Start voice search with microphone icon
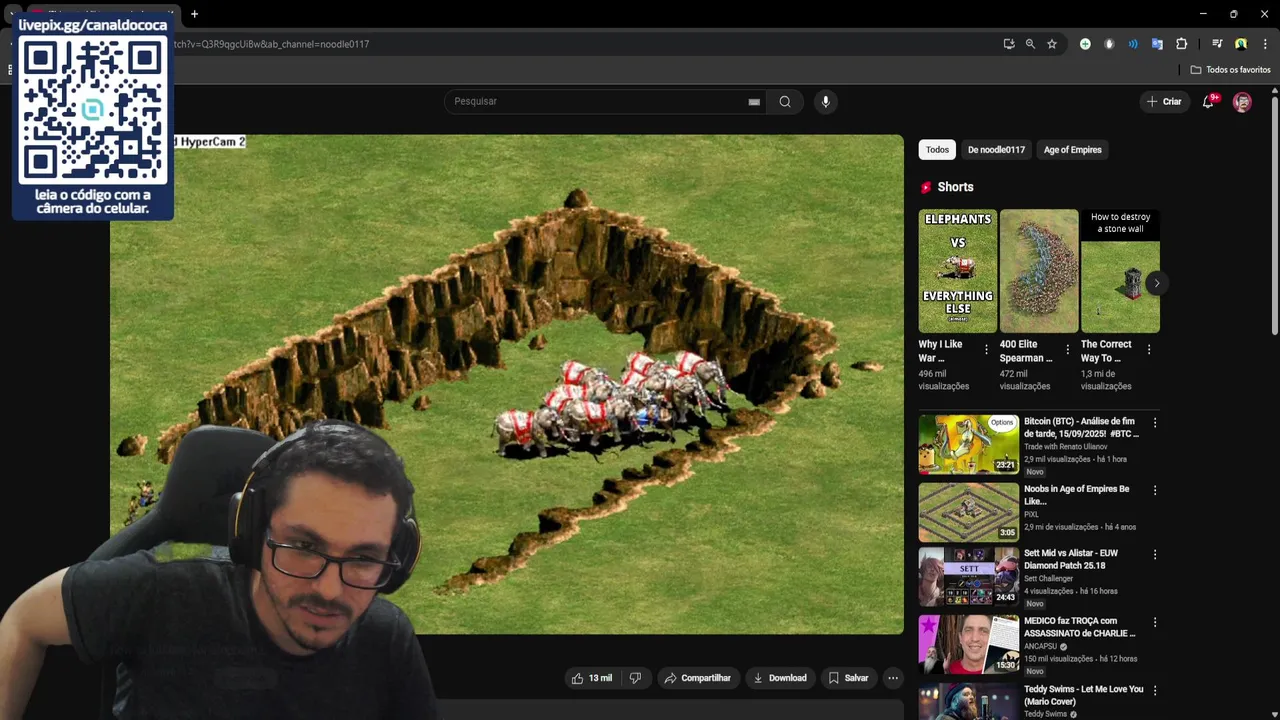Screen dimensions: 1280x720 (x=825, y=101)
